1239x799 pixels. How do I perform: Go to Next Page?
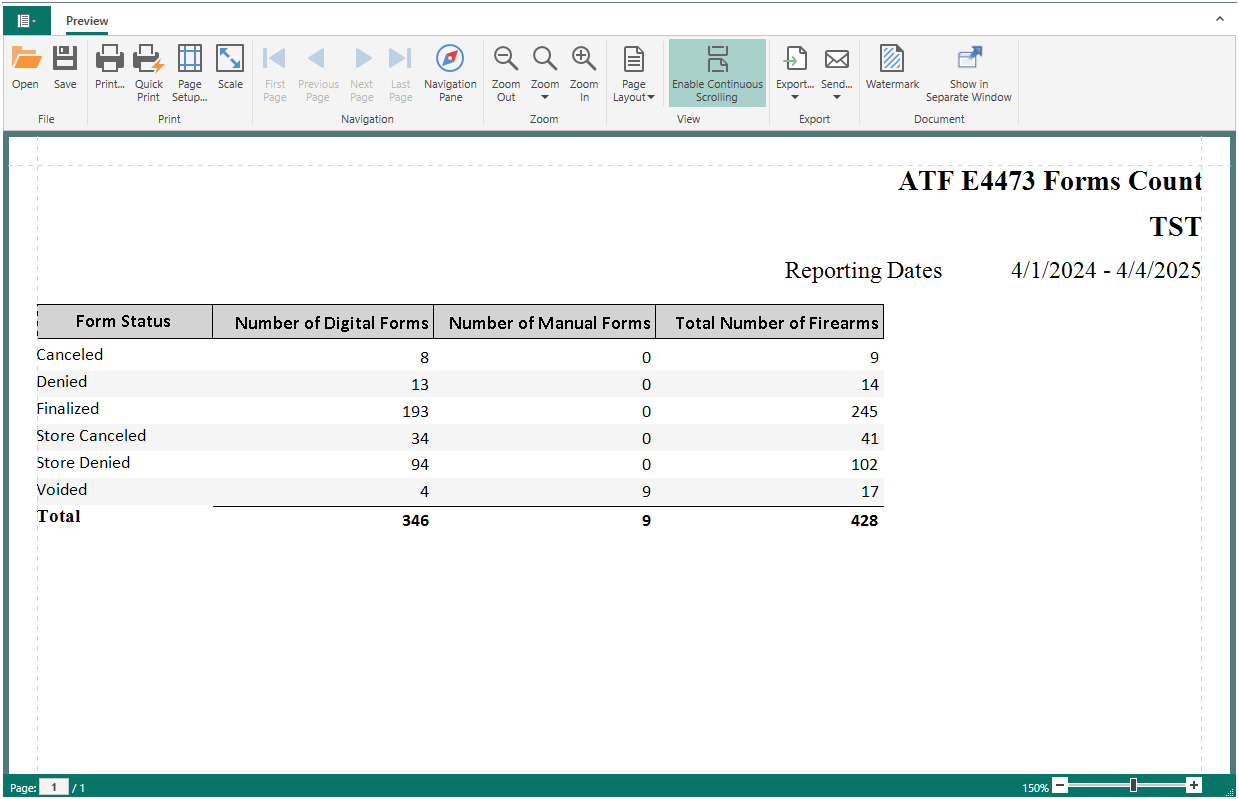tap(362, 73)
